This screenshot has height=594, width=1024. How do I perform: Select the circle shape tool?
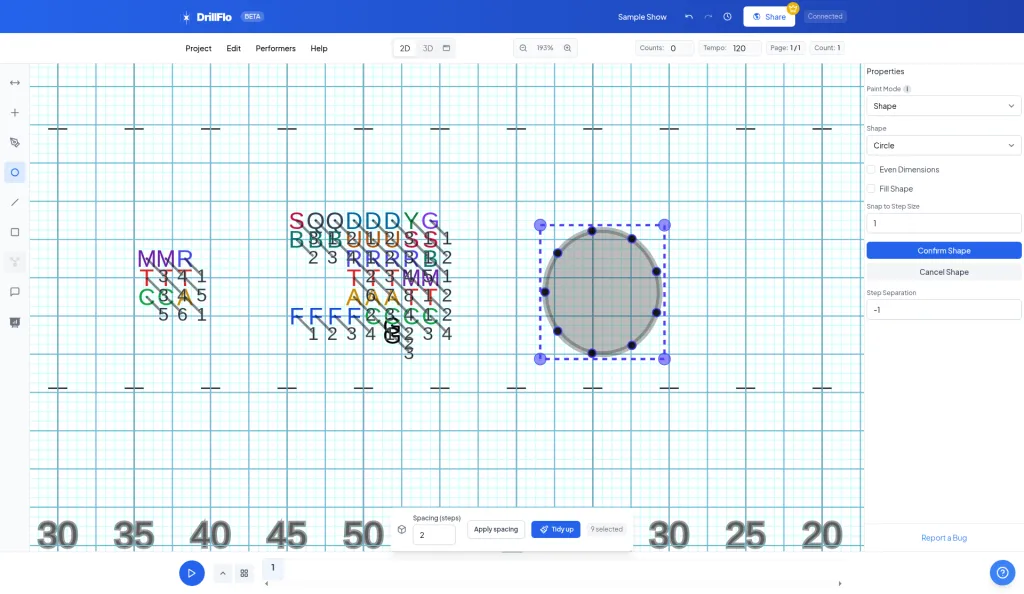tap(14, 172)
